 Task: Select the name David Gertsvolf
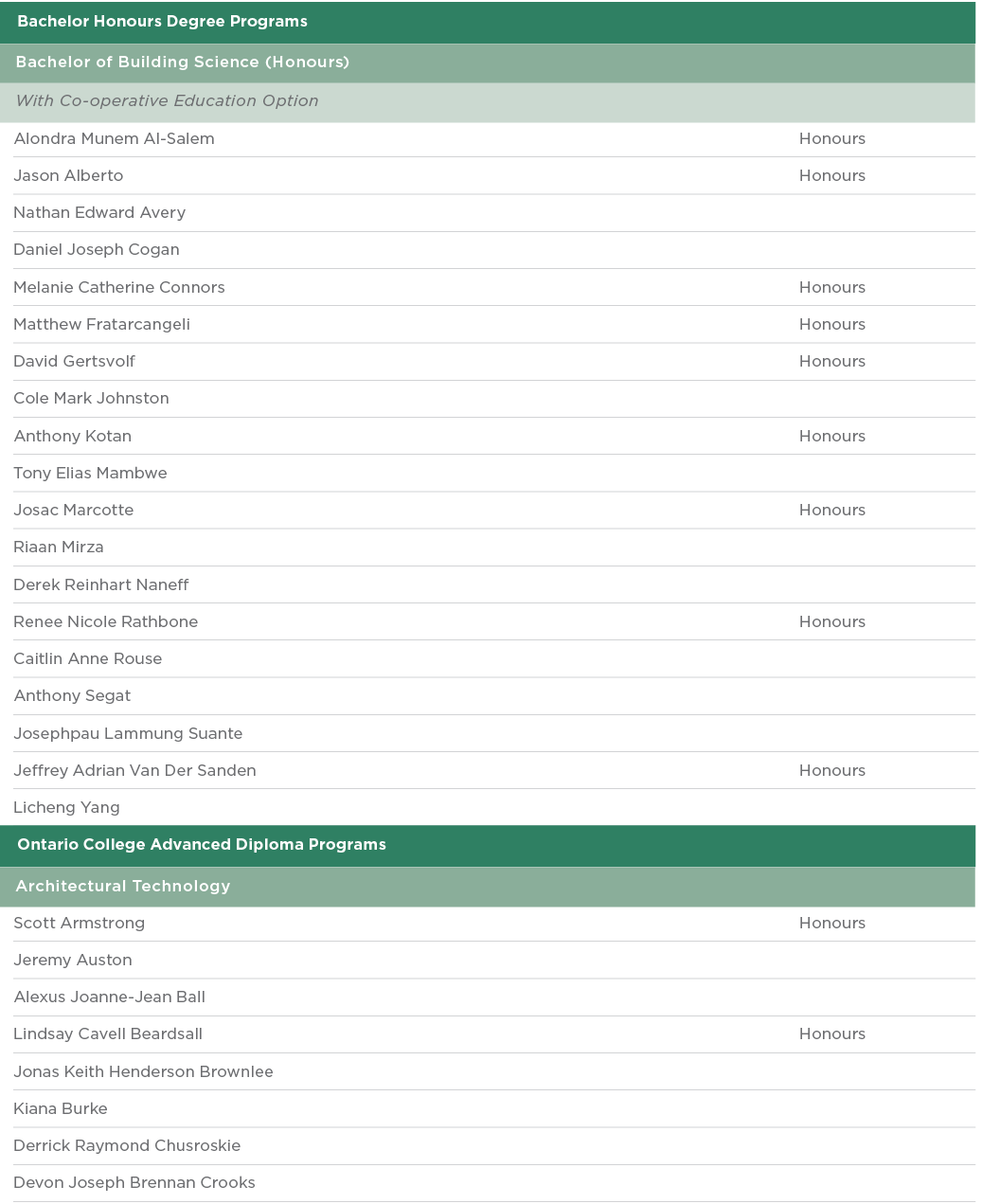(75, 362)
